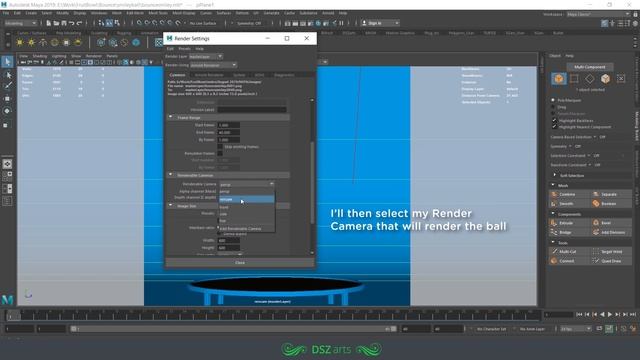Click the playback range slider bar
The image size is (640, 360).
232,329
